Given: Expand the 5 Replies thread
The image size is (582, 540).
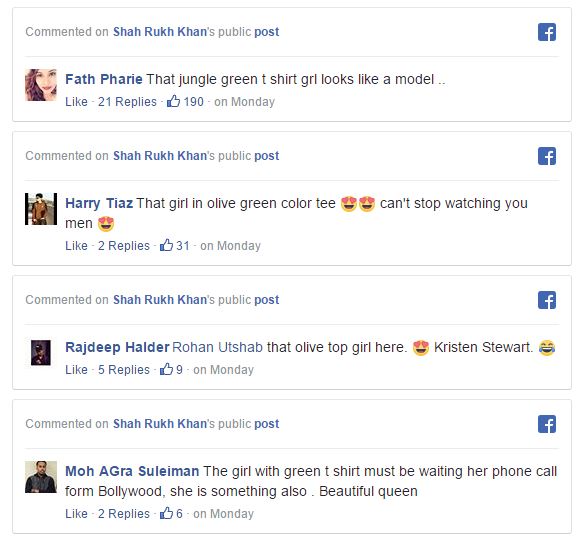Looking at the screenshot, I should pos(124,370).
